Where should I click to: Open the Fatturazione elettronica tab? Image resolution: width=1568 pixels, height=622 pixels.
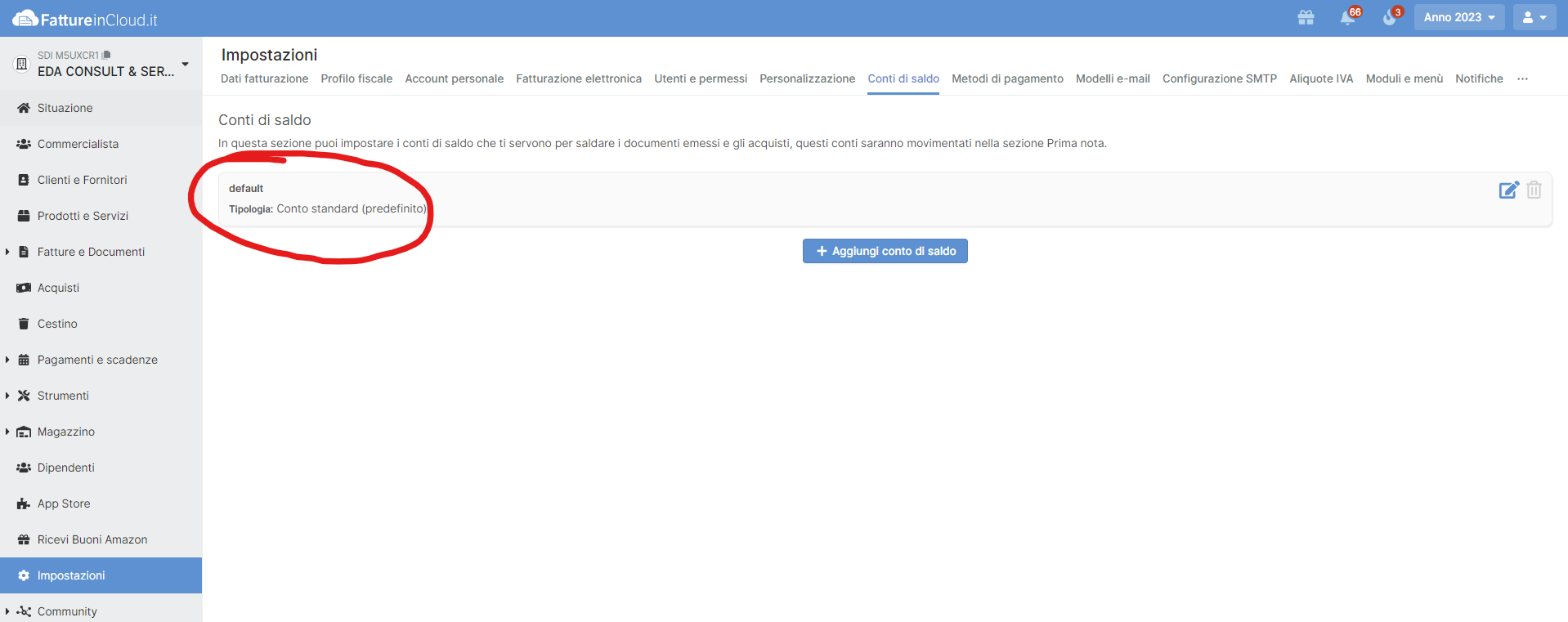click(578, 79)
